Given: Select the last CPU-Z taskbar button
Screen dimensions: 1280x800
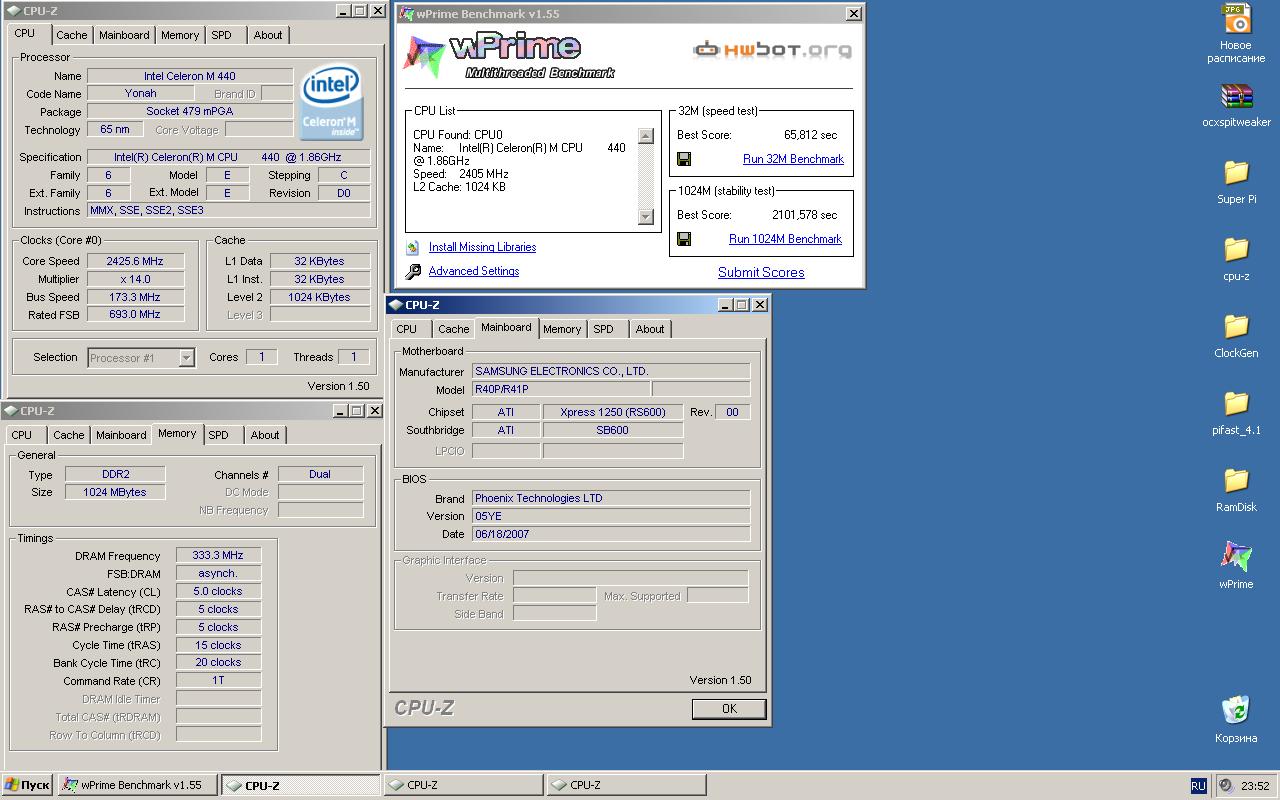Looking at the screenshot, I should pyautogui.click(x=626, y=785).
